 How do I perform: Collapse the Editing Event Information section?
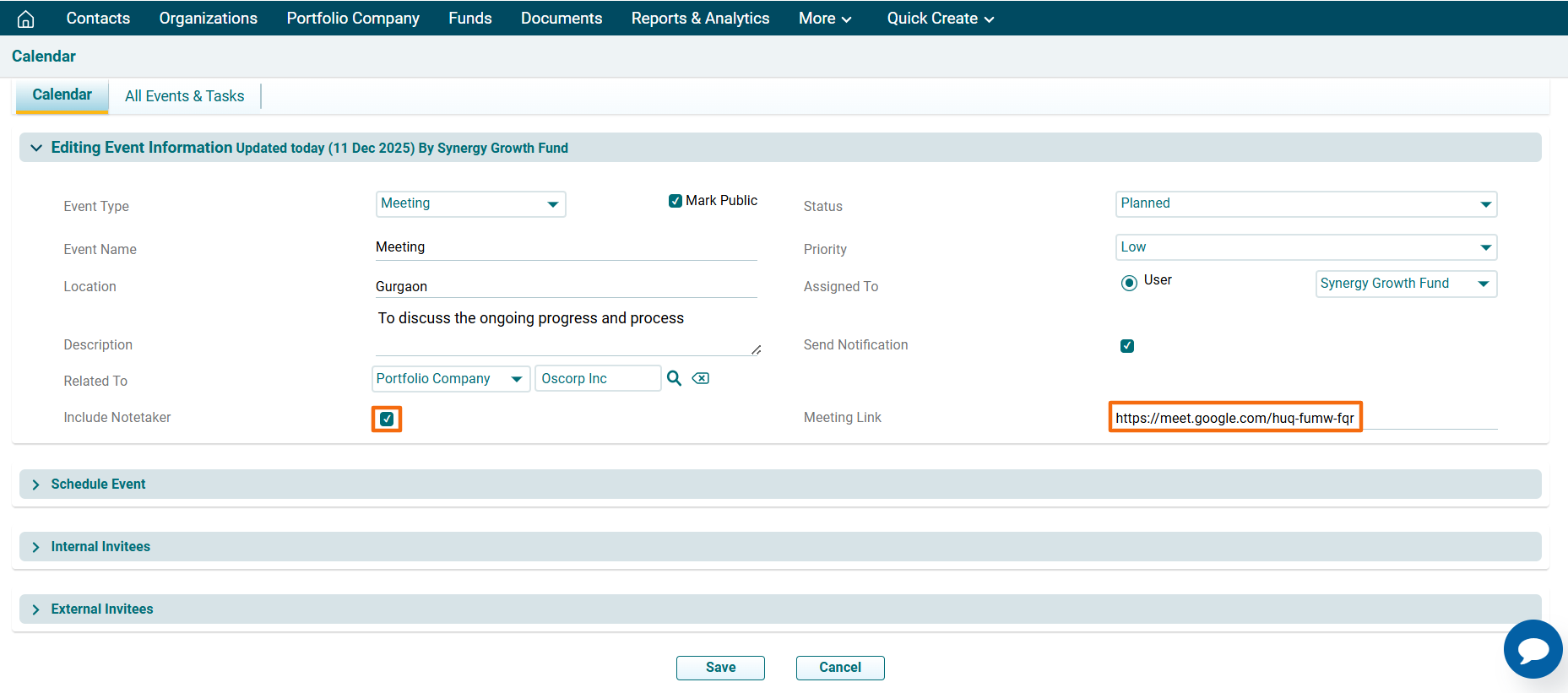pyautogui.click(x=36, y=148)
